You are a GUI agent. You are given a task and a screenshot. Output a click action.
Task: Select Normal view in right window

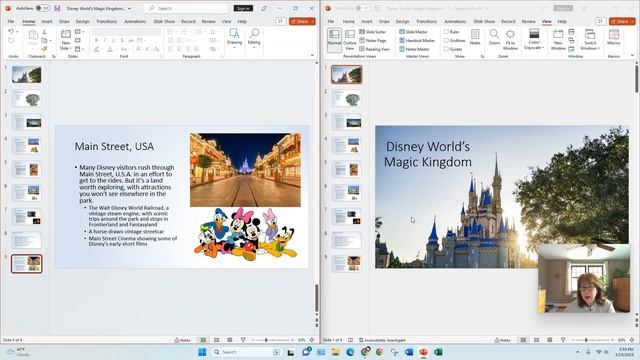coord(334,40)
